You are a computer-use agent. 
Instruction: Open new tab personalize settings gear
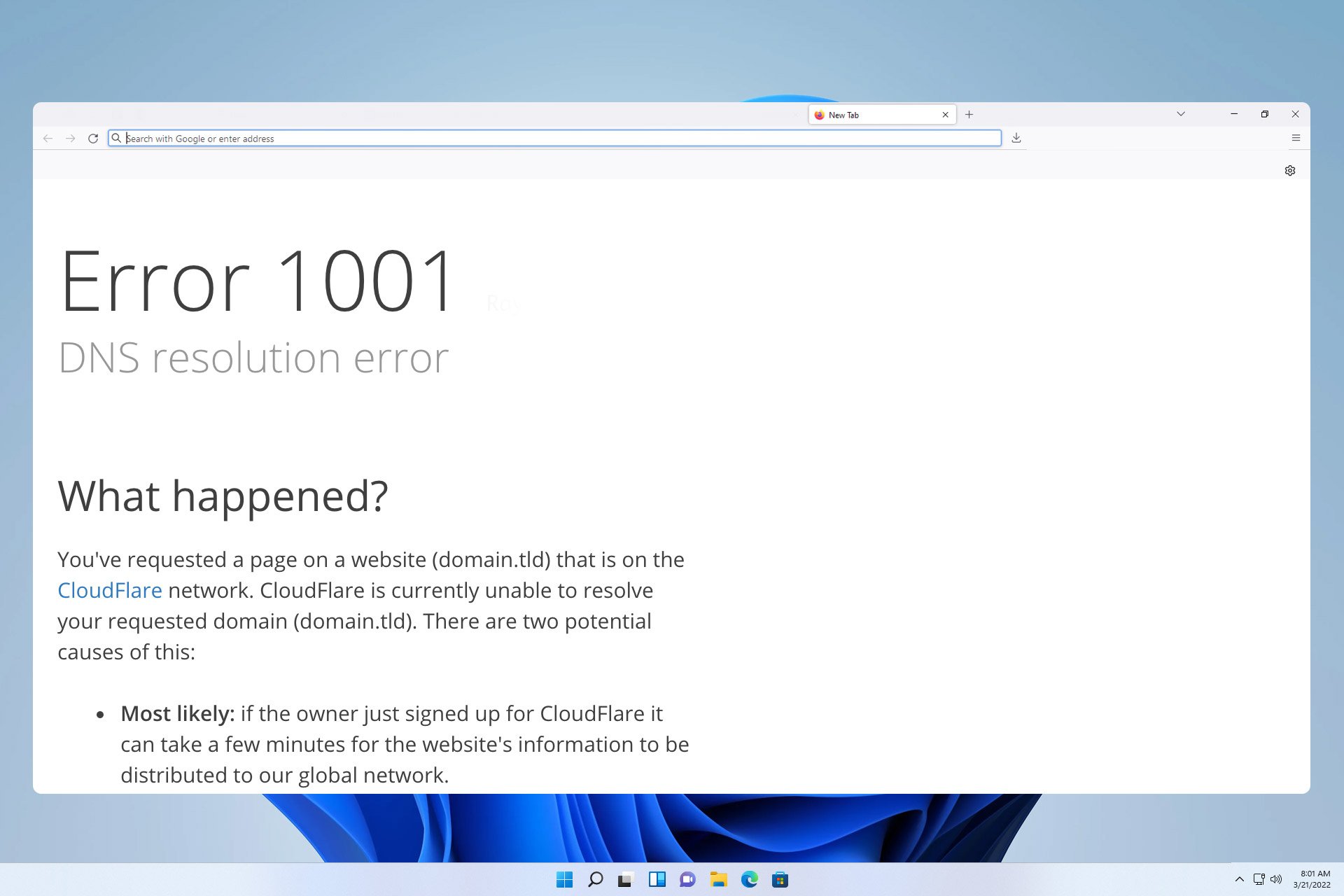(x=1290, y=171)
